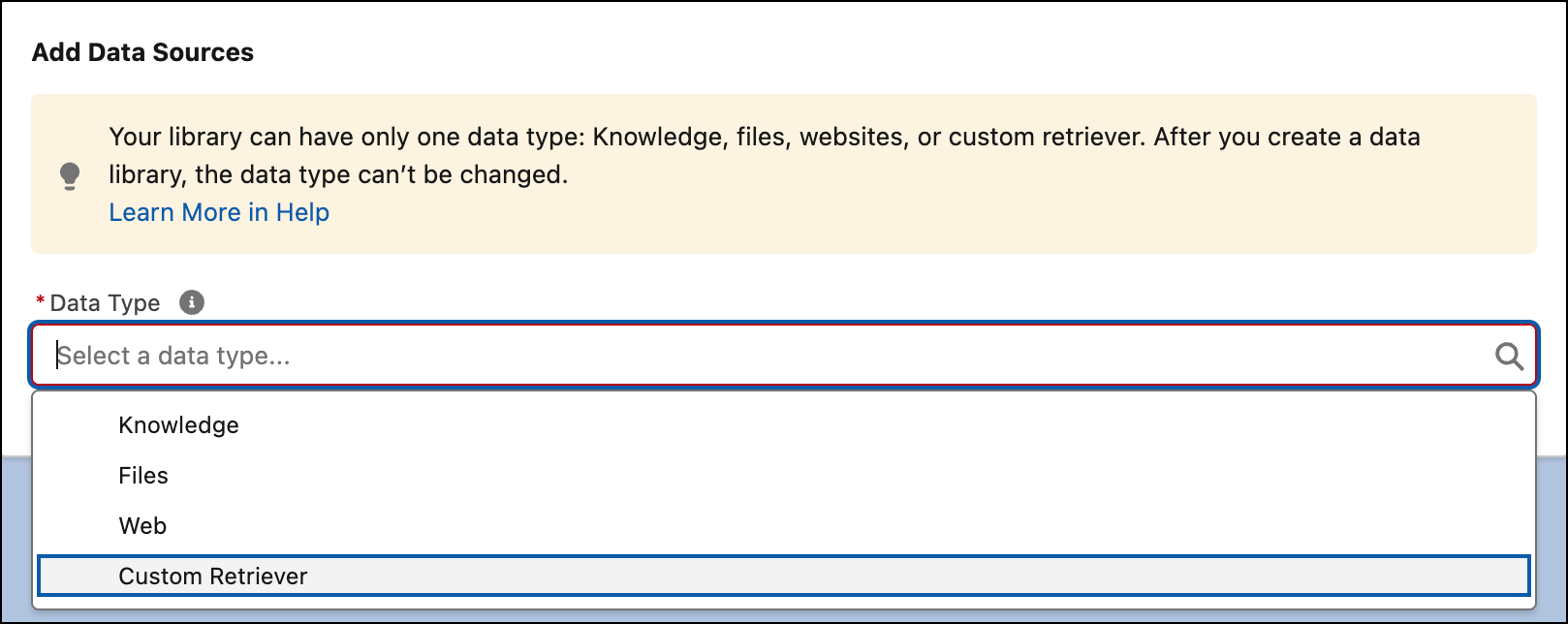Click the red required asterisk

pos(40,303)
